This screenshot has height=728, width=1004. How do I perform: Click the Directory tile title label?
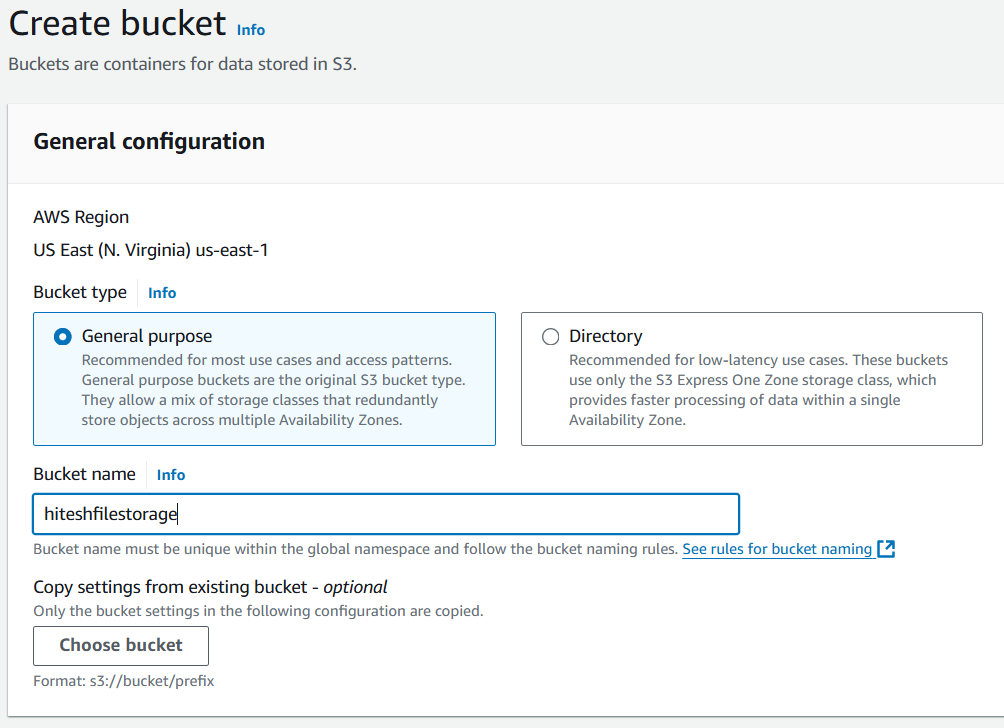(605, 336)
